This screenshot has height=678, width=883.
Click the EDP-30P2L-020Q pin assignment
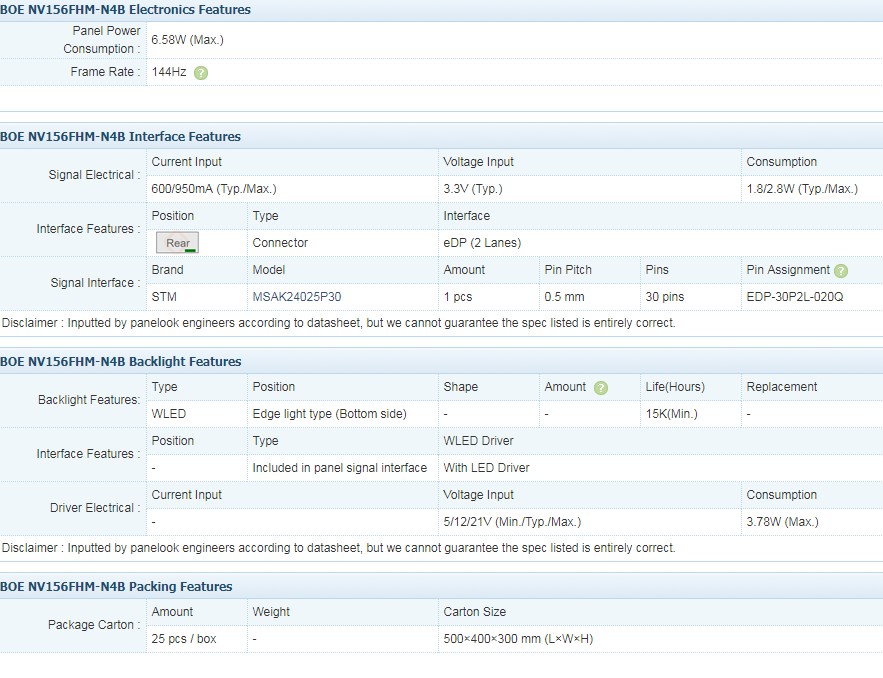[795, 297]
